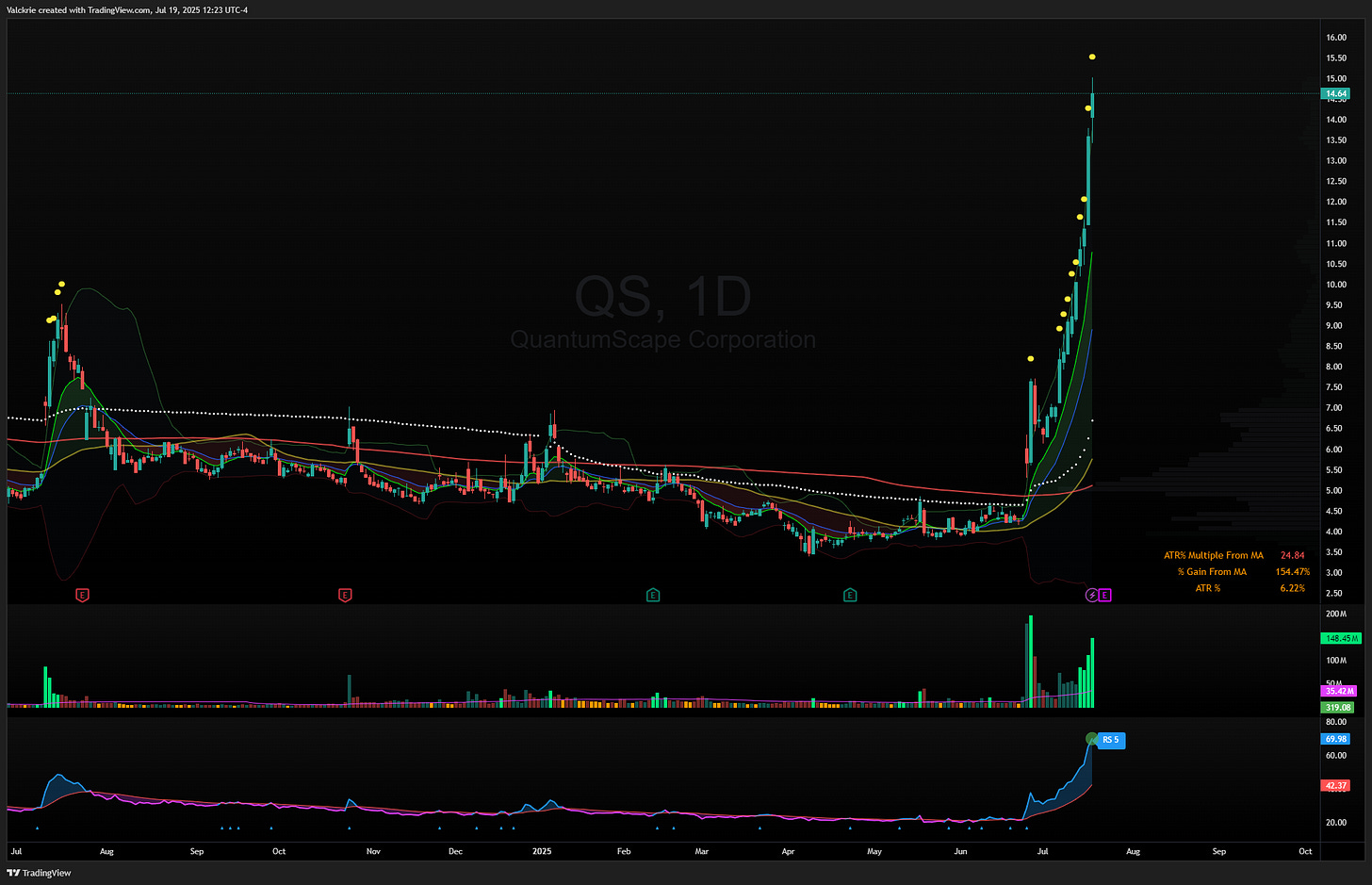Click the red 42.37 value label
This screenshot has height=885, width=1372.
click(x=1336, y=785)
